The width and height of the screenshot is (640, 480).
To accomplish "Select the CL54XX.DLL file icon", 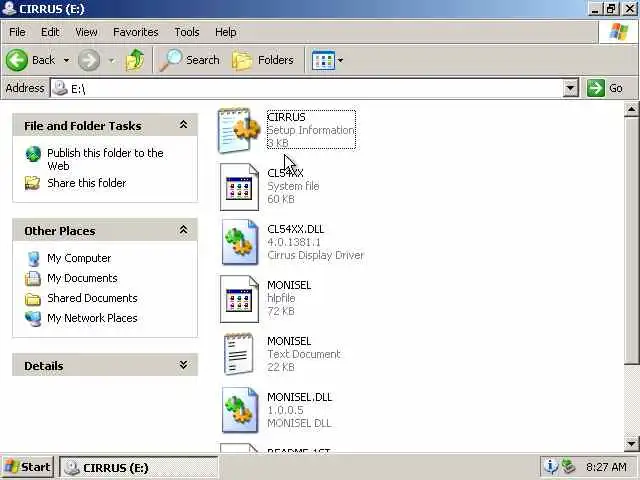I will (240, 242).
